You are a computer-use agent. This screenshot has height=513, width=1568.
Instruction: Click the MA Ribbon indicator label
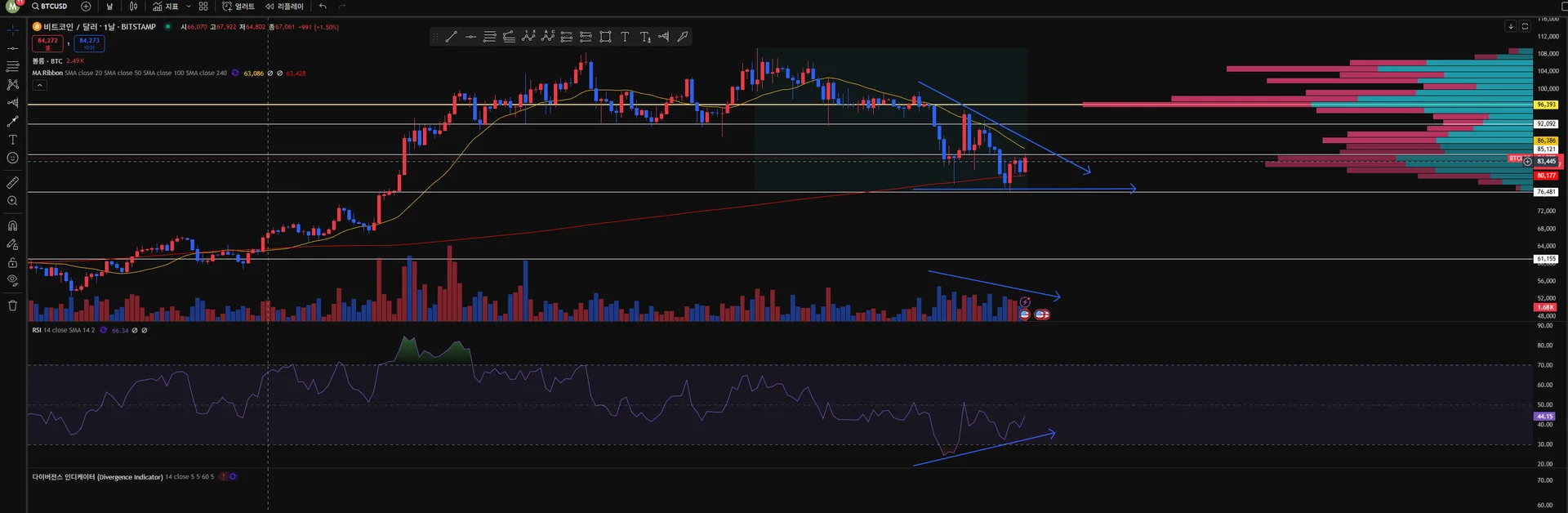(47, 73)
